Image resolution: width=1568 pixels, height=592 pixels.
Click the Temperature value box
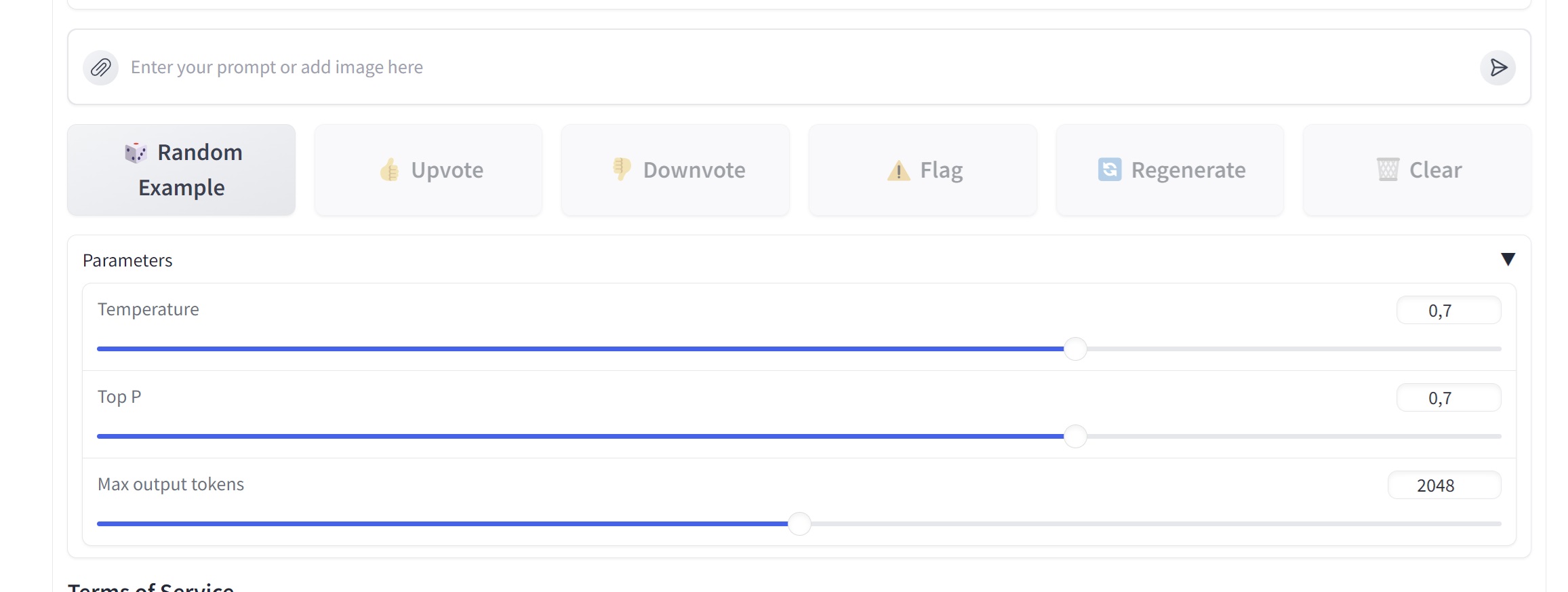pos(1448,311)
